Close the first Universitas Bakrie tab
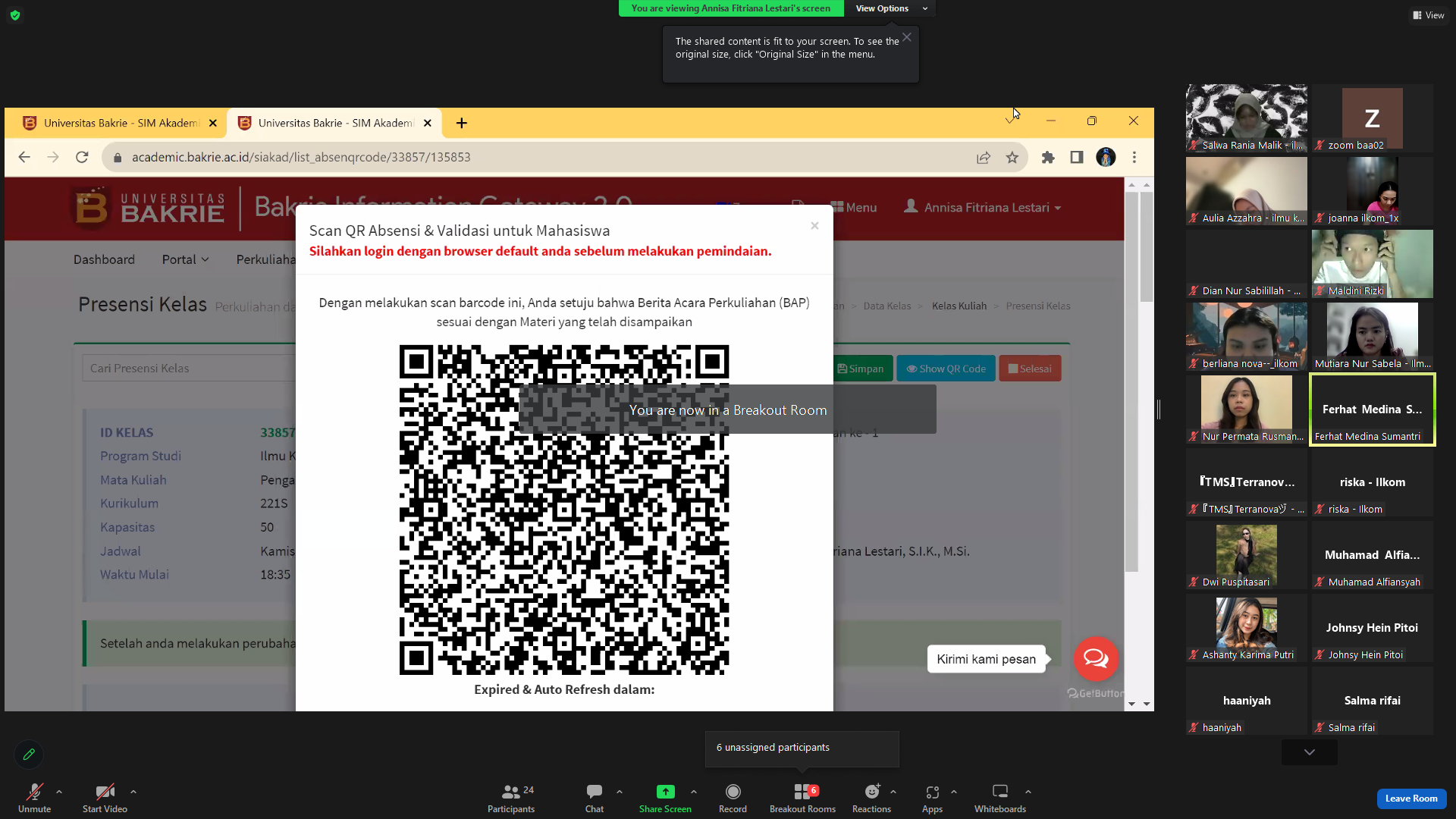The height and width of the screenshot is (819, 1456). pos(213,123)
